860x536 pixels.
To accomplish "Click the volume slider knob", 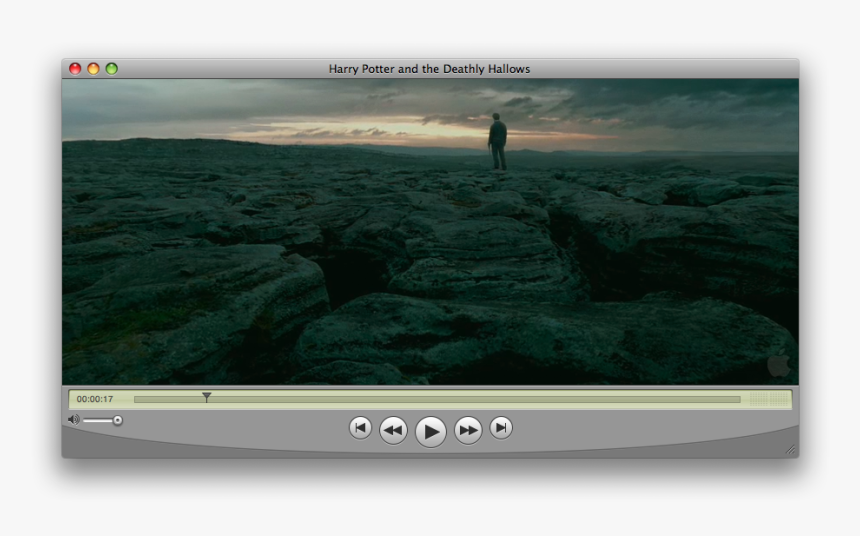I will tap(117, 420).
